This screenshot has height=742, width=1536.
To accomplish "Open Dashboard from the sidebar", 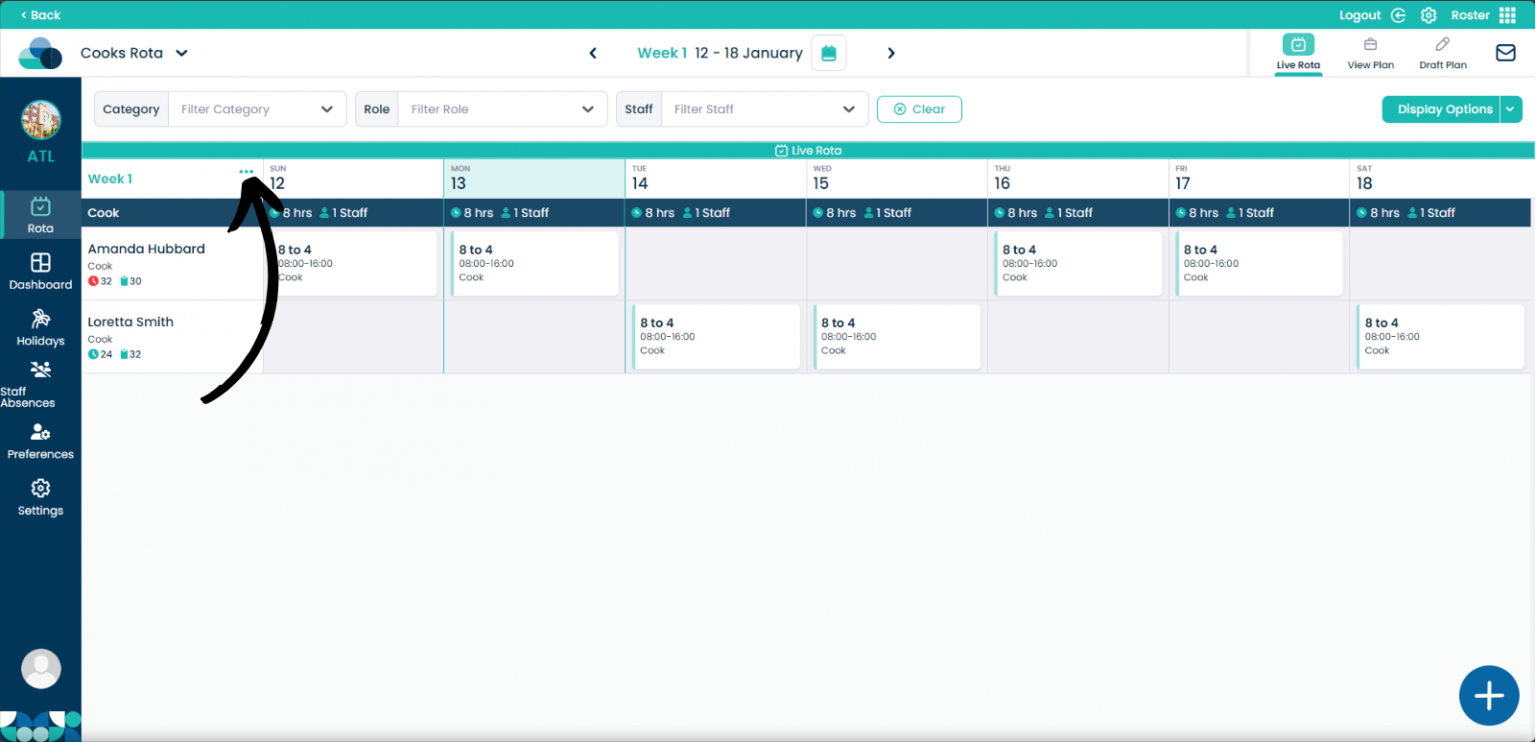I will click(40, 270).
